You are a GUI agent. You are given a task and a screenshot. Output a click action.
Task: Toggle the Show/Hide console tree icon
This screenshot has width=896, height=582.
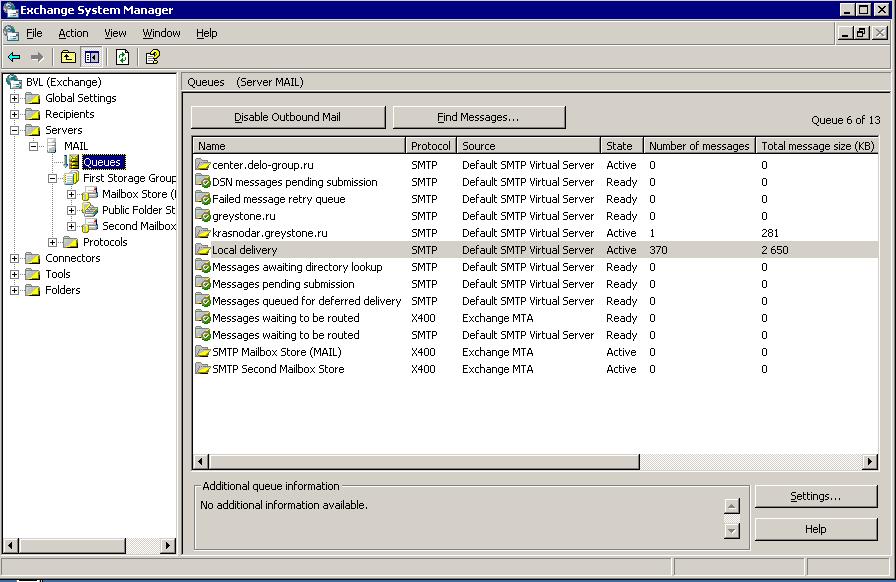tap(91, 57)
